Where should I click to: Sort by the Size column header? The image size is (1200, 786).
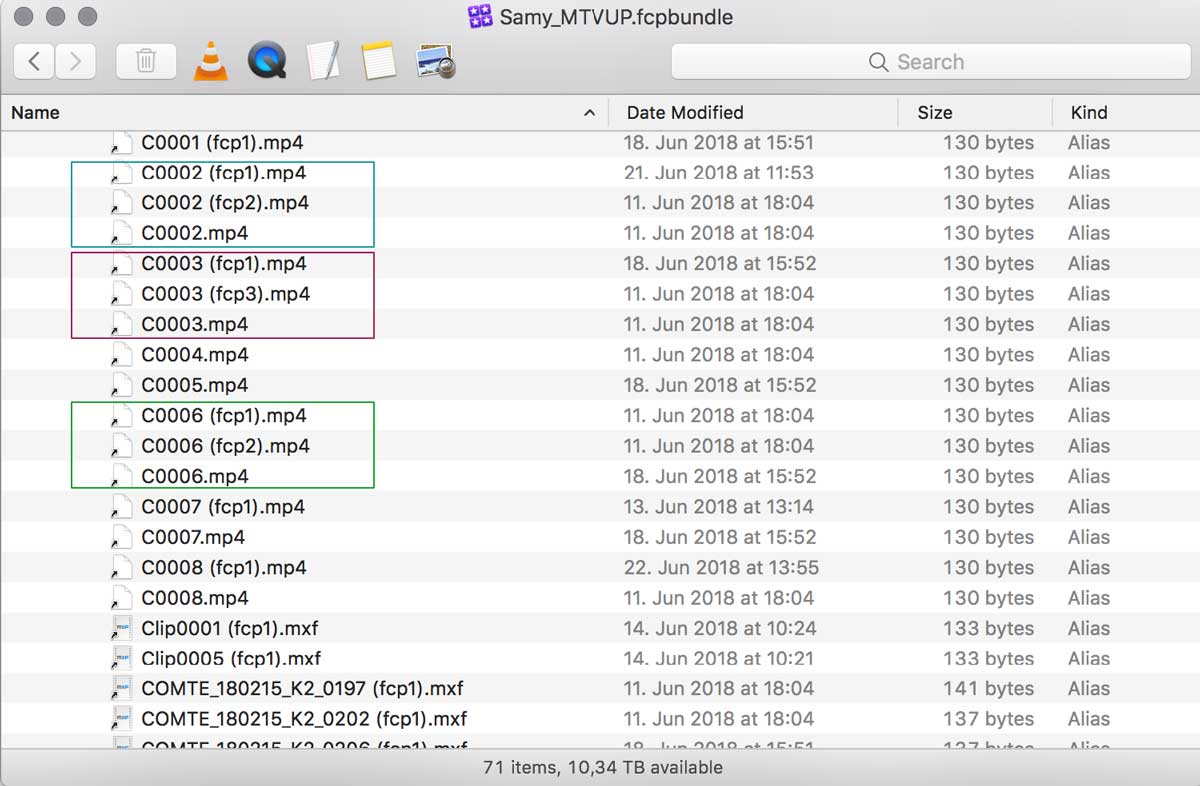tap(935, 113)
